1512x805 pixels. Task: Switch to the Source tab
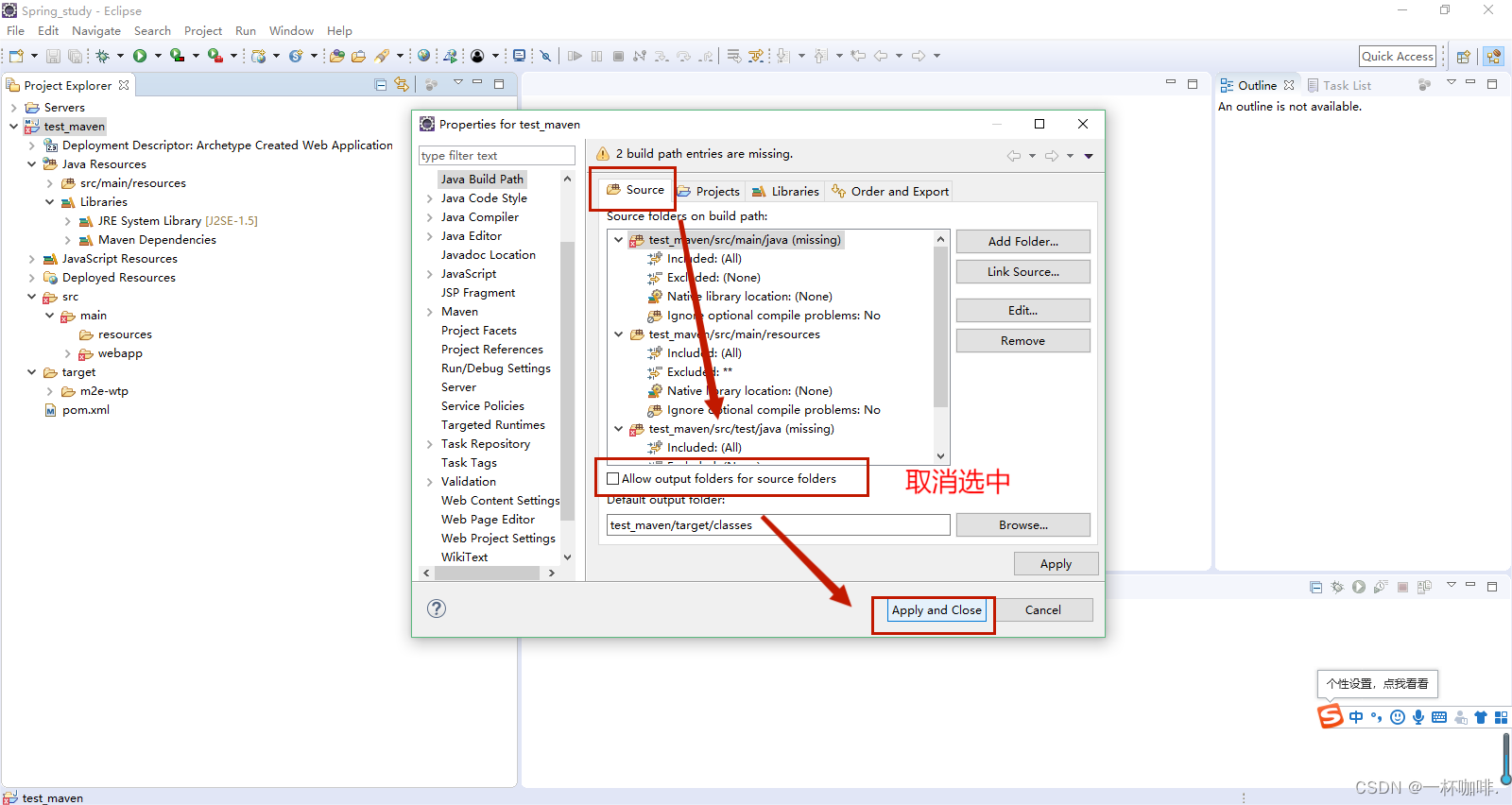pos(635,189)
